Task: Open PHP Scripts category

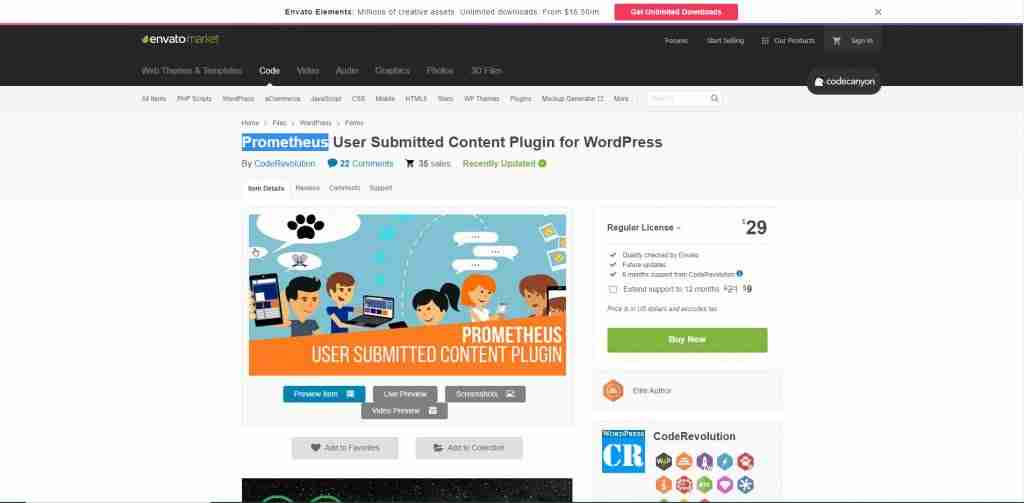Action: click(194, 99)
